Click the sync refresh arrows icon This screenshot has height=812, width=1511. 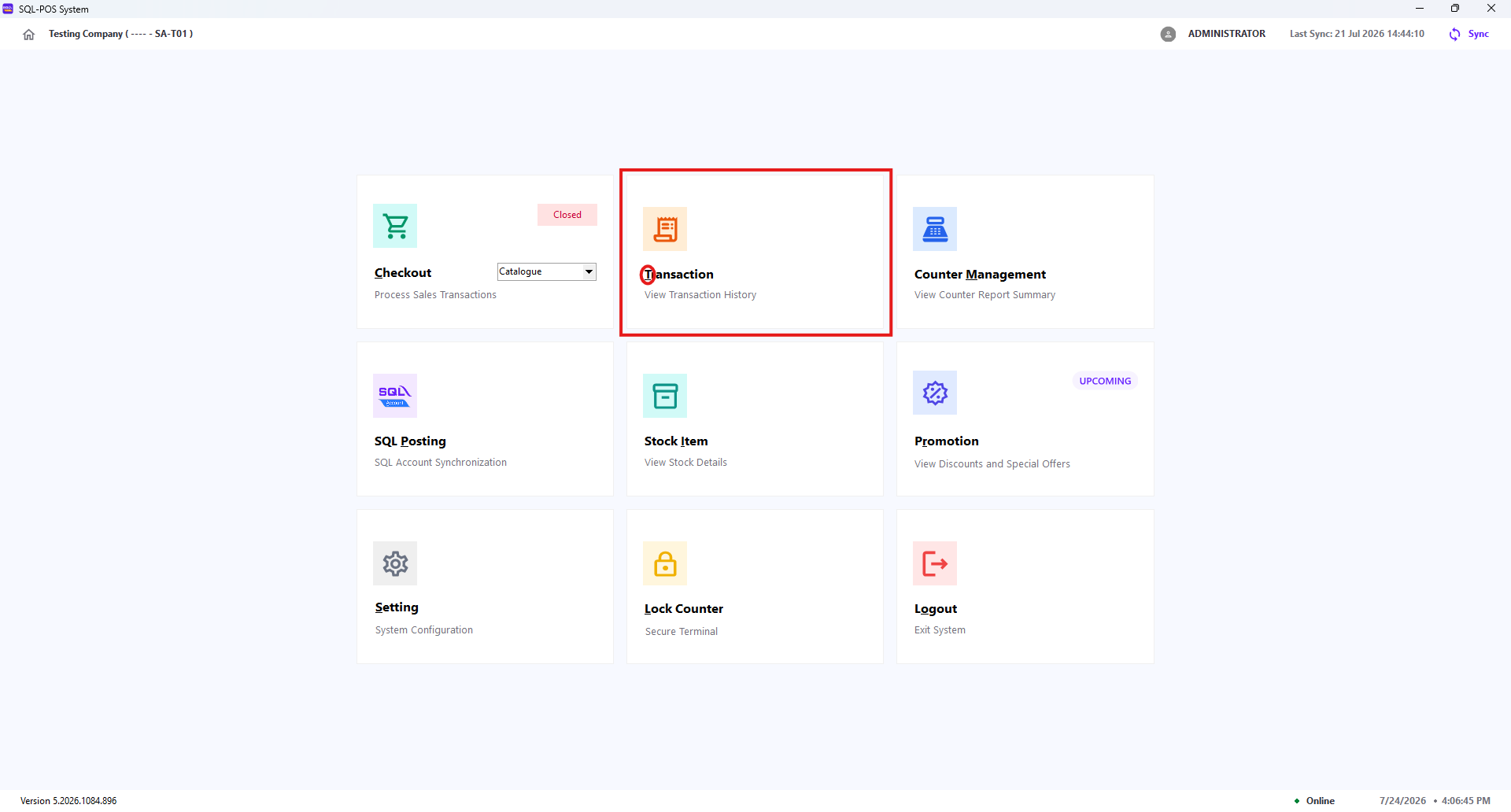click(x=1454, y=34)
